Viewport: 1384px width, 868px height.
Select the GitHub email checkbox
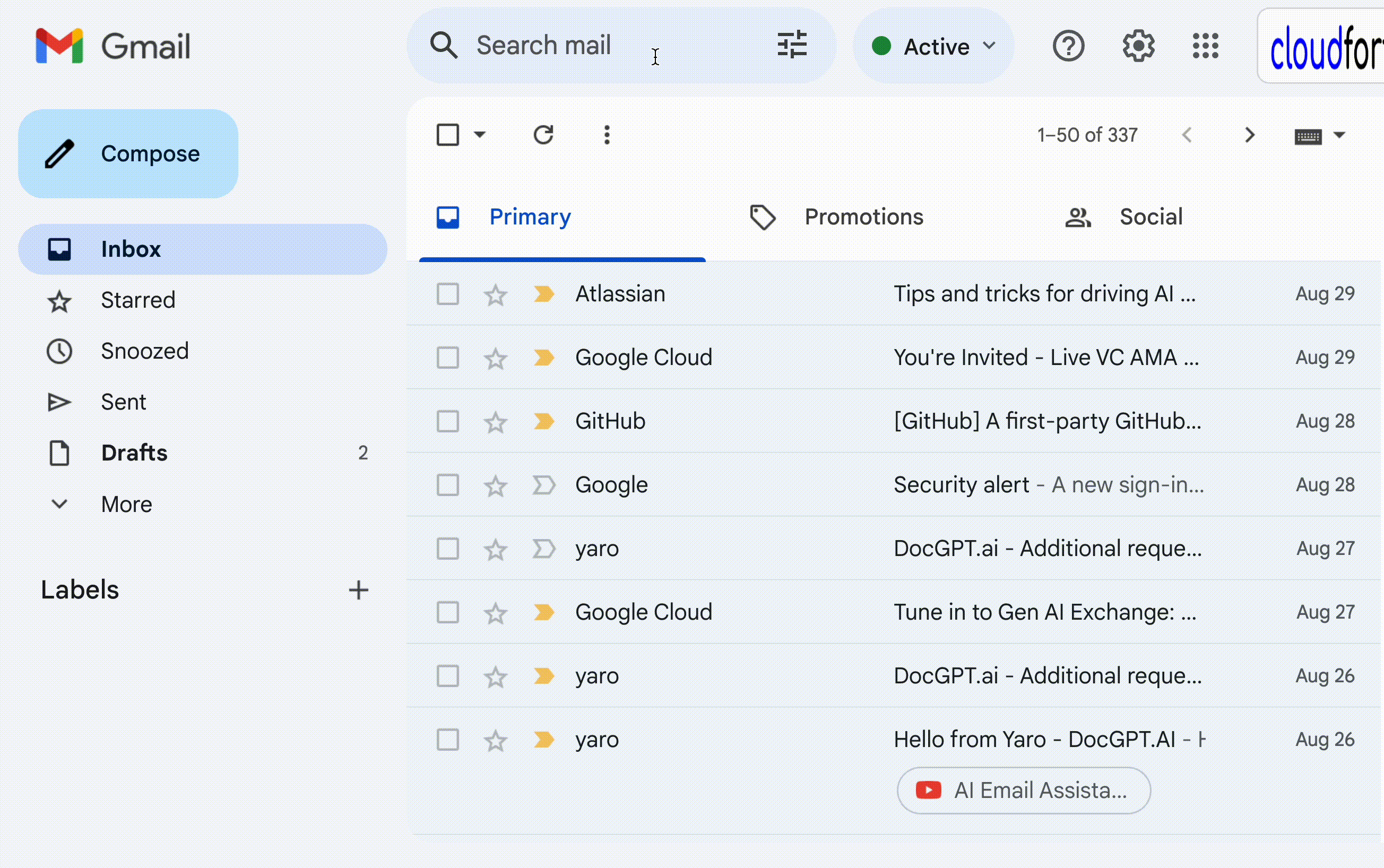pos(448,421)
